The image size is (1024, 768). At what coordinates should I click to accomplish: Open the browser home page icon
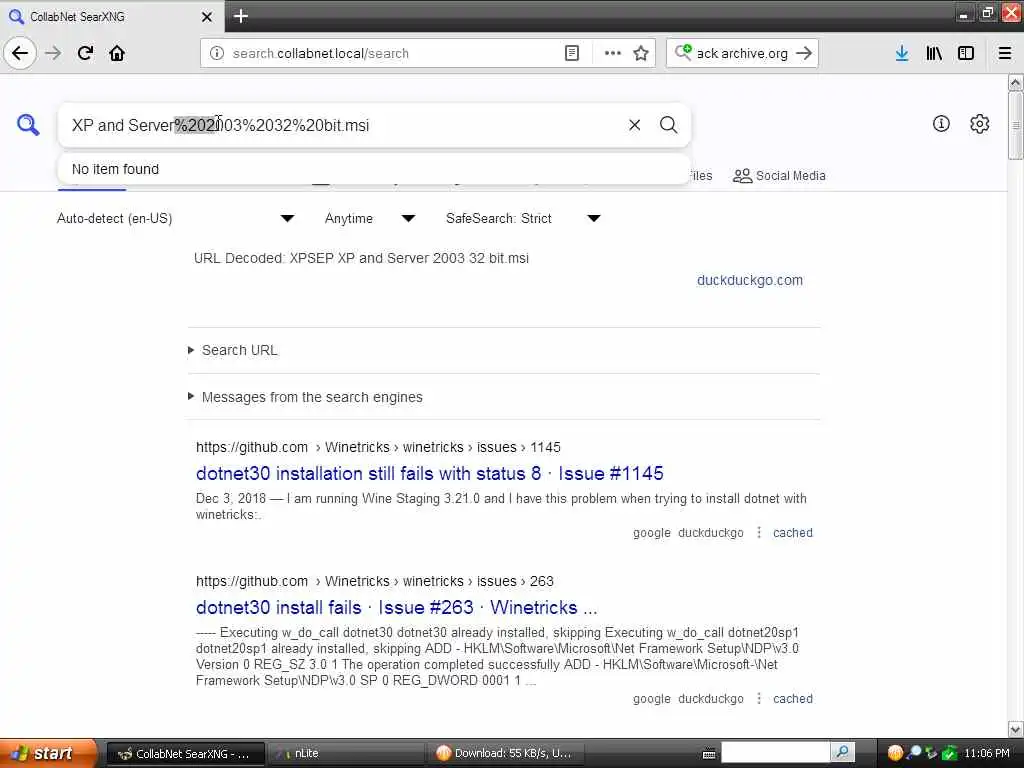point(117,53)
